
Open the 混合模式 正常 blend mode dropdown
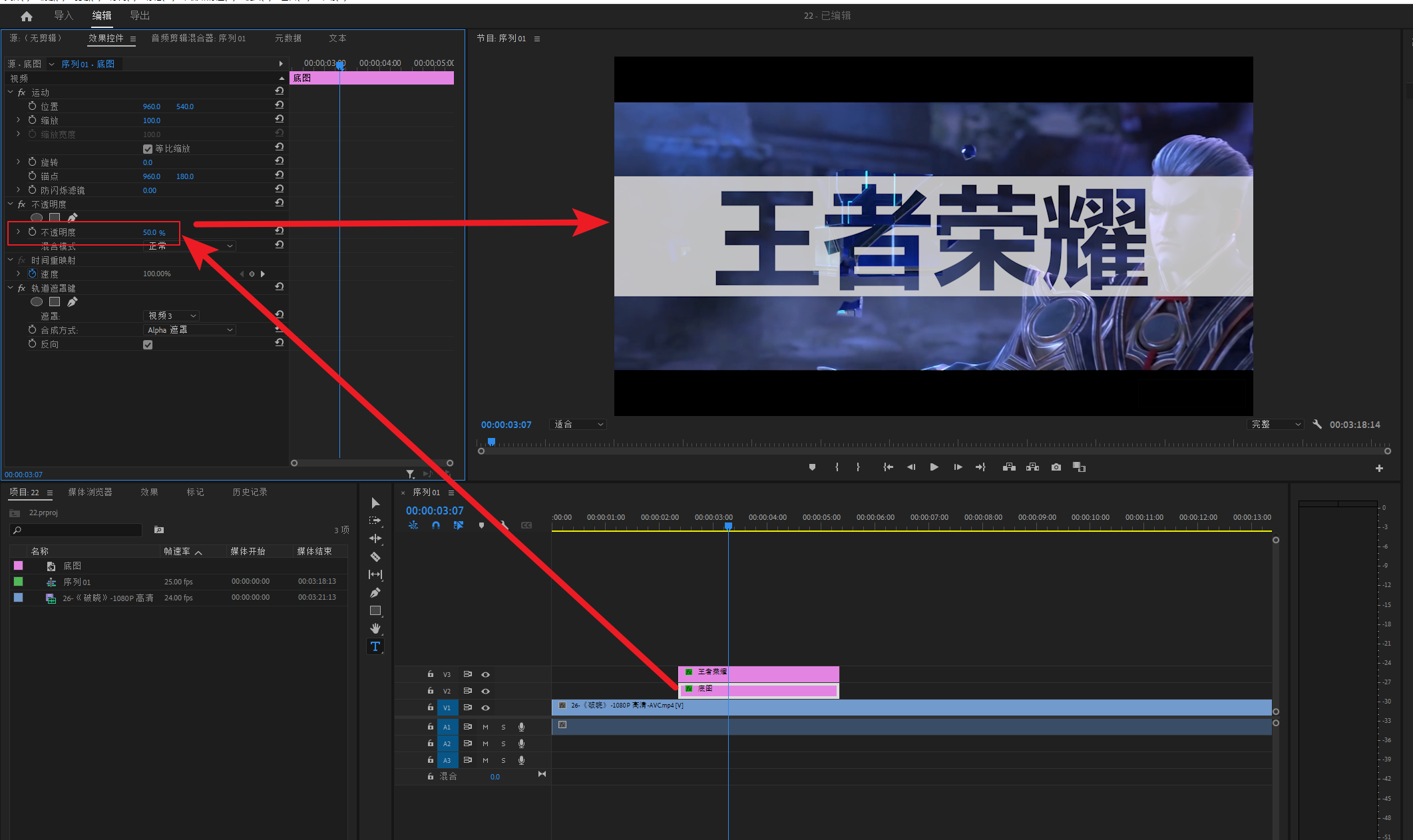[x=190, y=246]
